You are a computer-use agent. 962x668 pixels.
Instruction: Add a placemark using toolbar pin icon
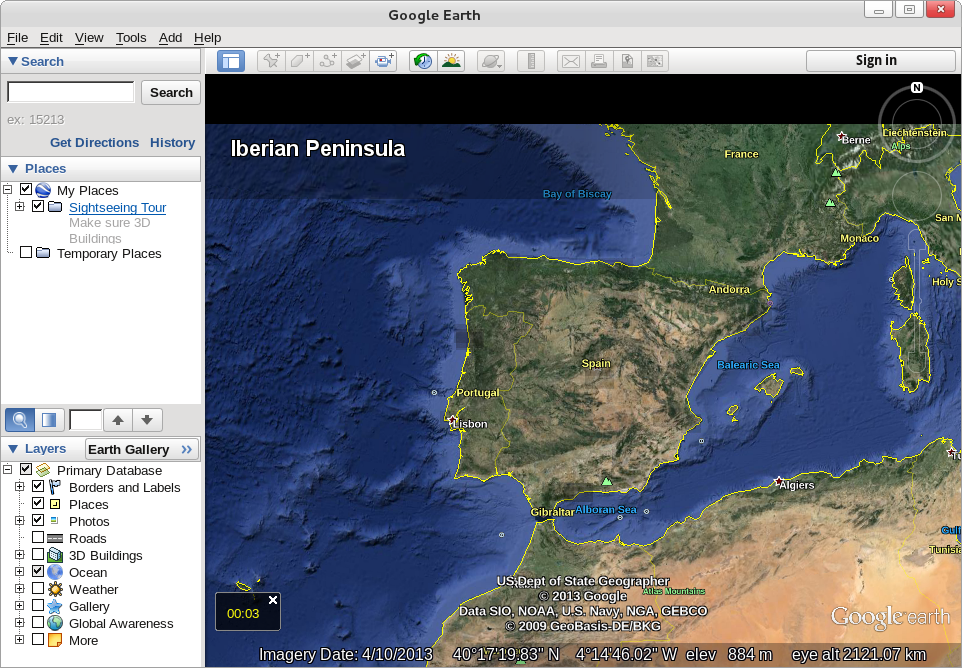271,61
